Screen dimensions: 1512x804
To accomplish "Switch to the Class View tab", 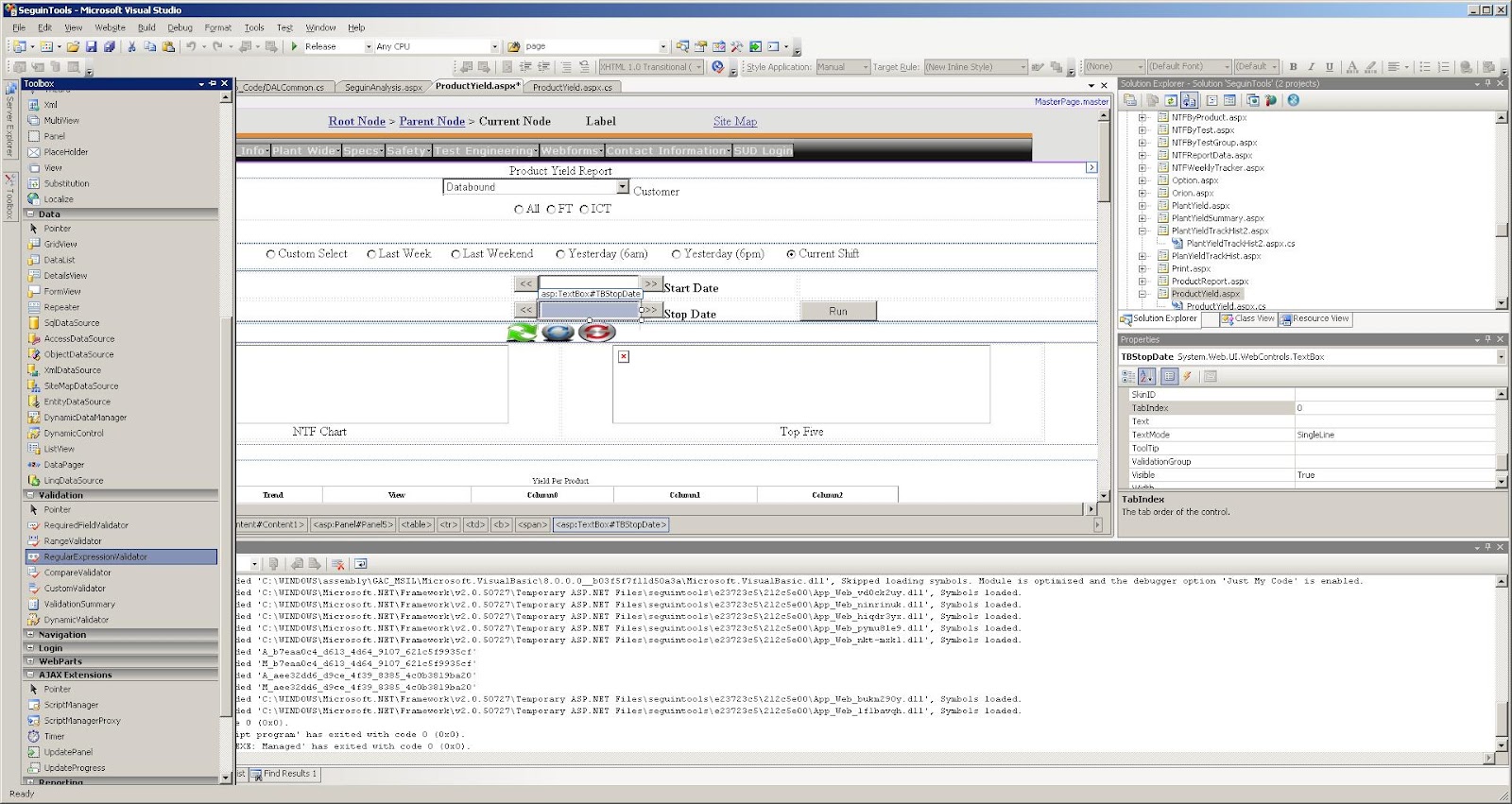I will coord(1247,319).
